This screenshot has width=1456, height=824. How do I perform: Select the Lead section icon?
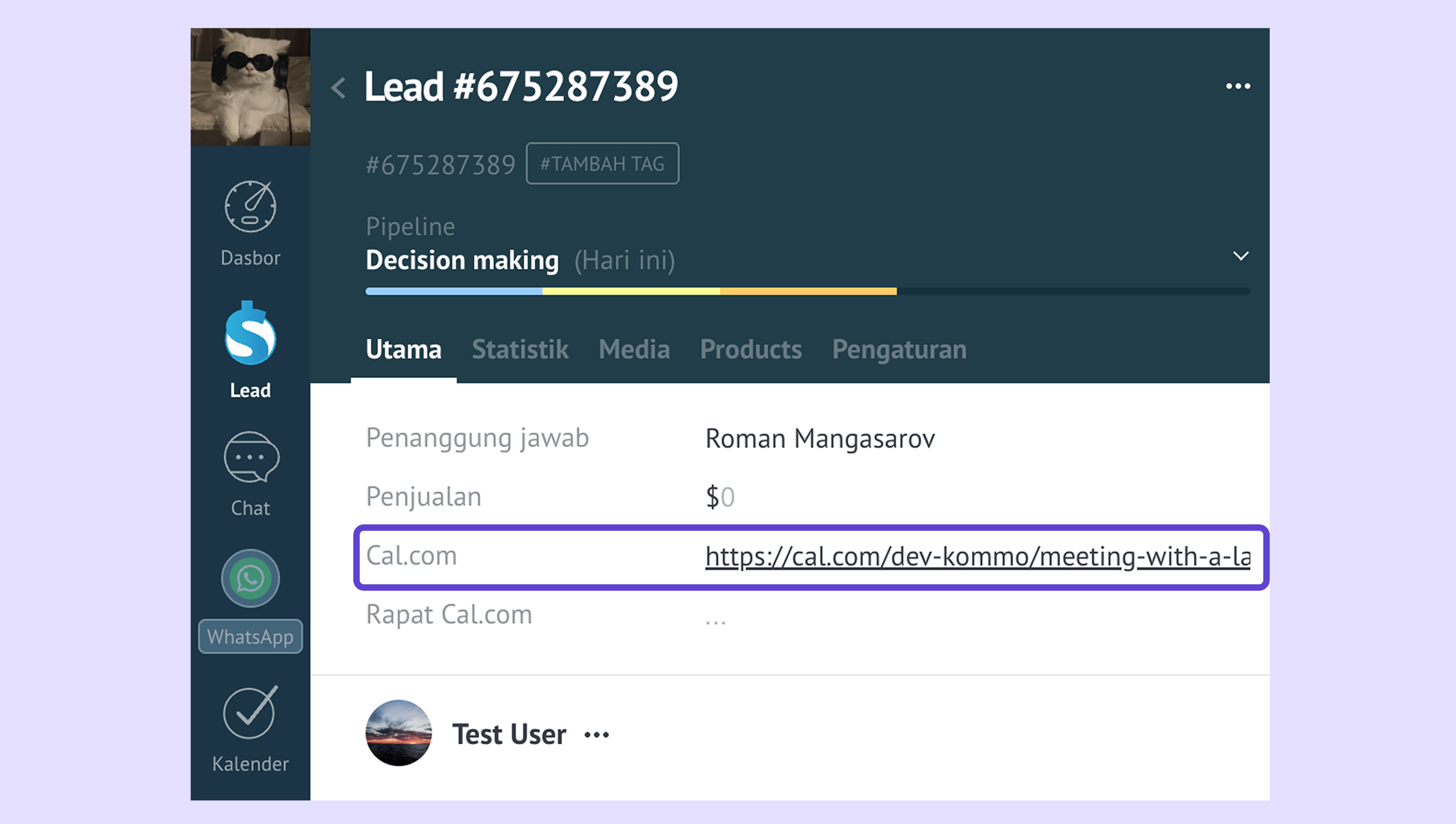(x=250, y=334)
